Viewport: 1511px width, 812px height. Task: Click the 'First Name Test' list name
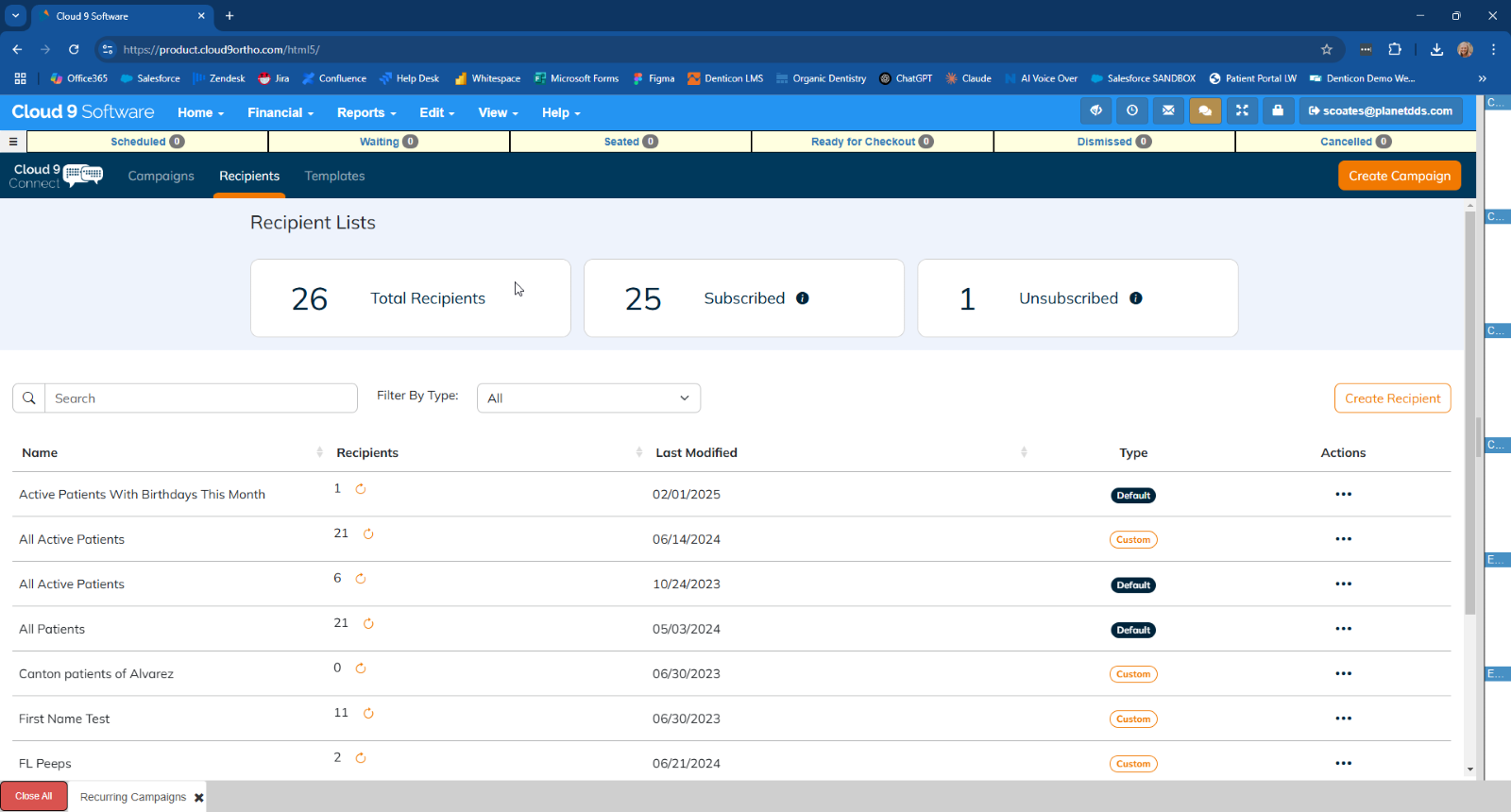[64, 719]
